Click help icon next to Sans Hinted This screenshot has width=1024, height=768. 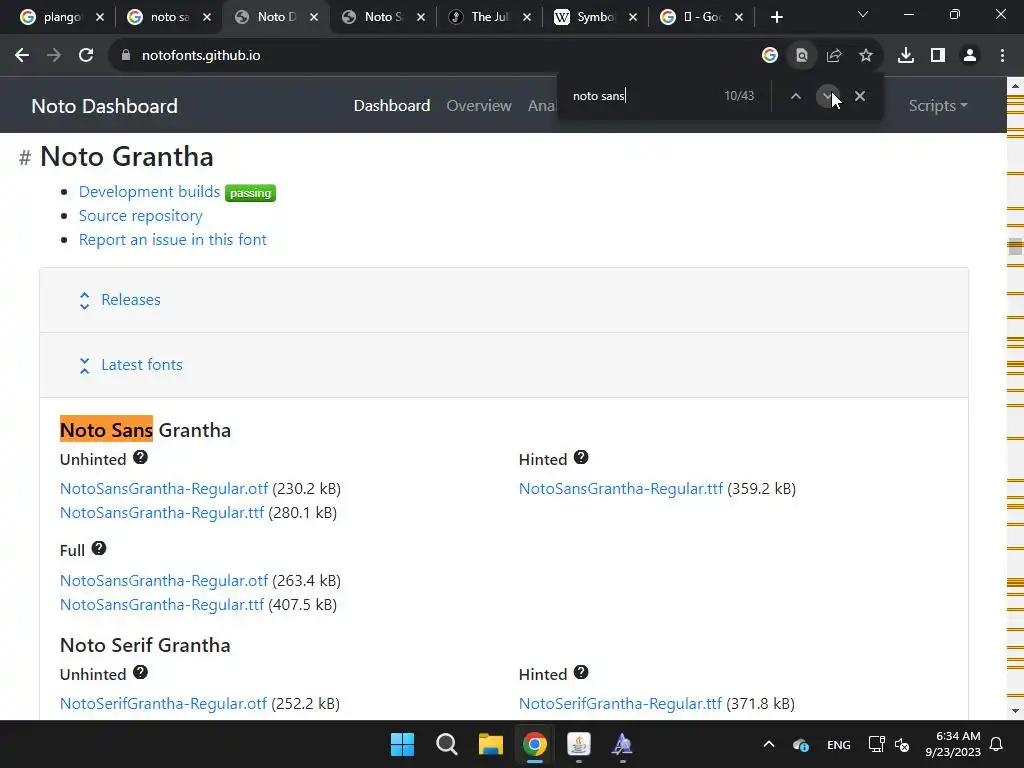coord(581,457)
